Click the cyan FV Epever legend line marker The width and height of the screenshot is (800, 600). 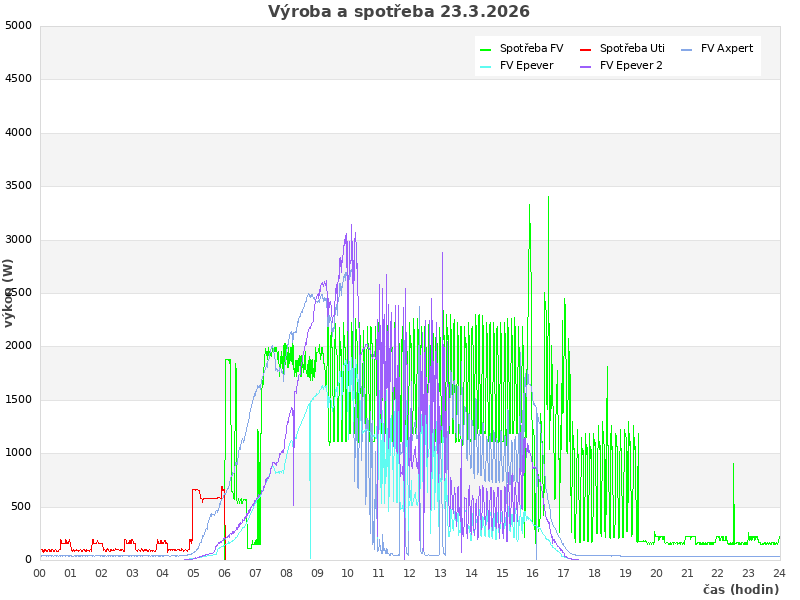[486, 66]
